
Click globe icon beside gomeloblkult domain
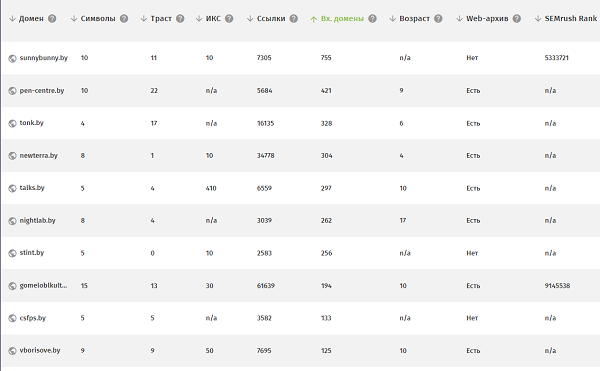[12, 286]
